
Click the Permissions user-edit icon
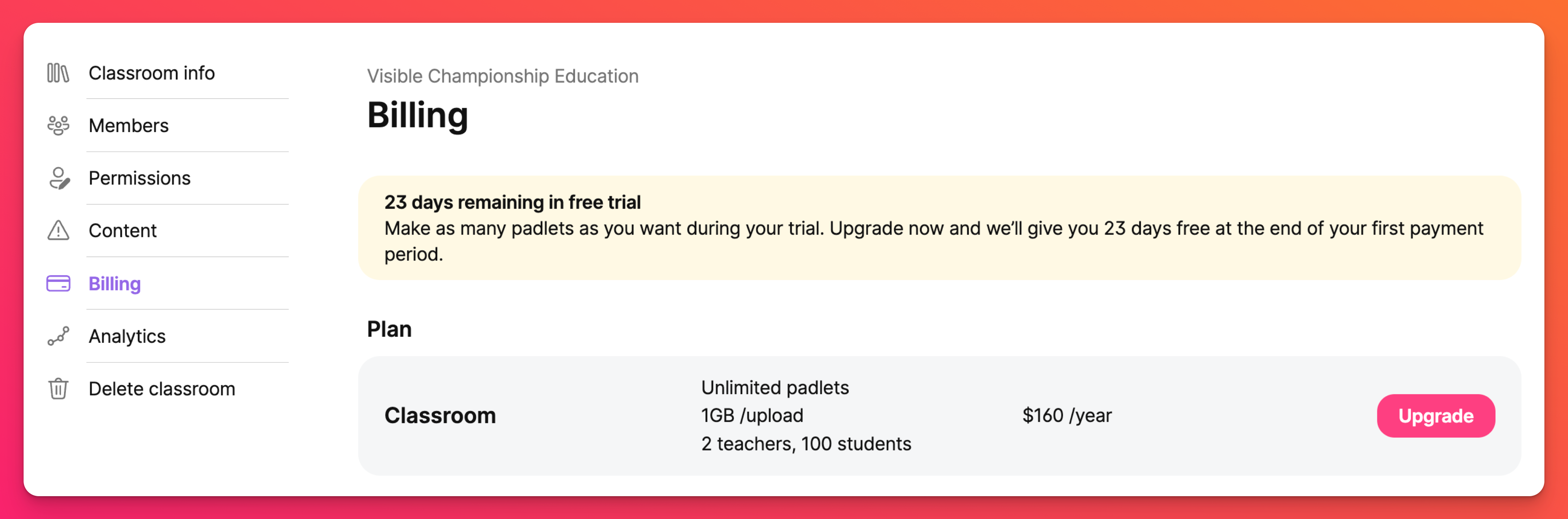[x=59, y=178]
